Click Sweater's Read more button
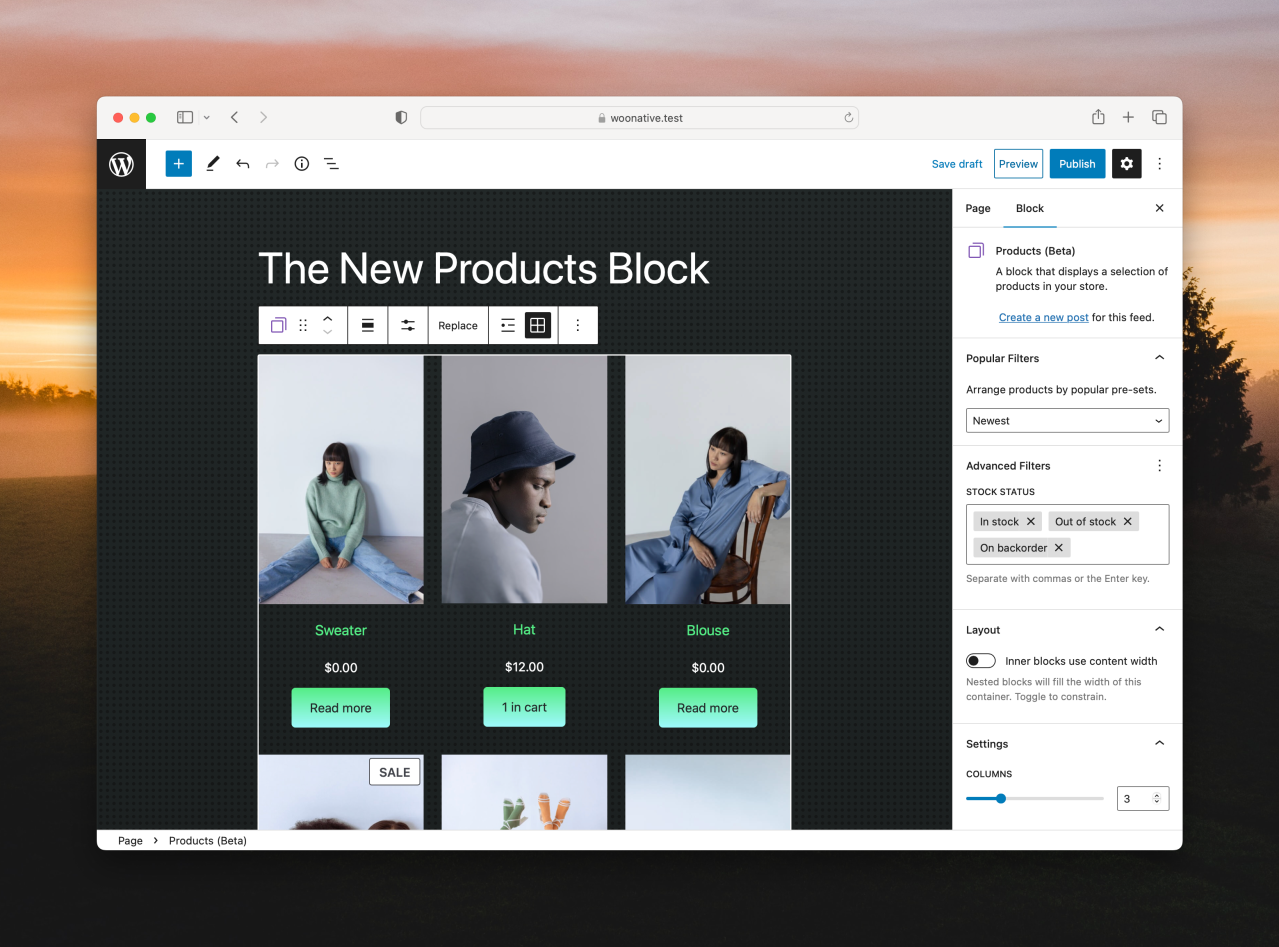This screenshot has height=947, width=1279. click(341, 708)
